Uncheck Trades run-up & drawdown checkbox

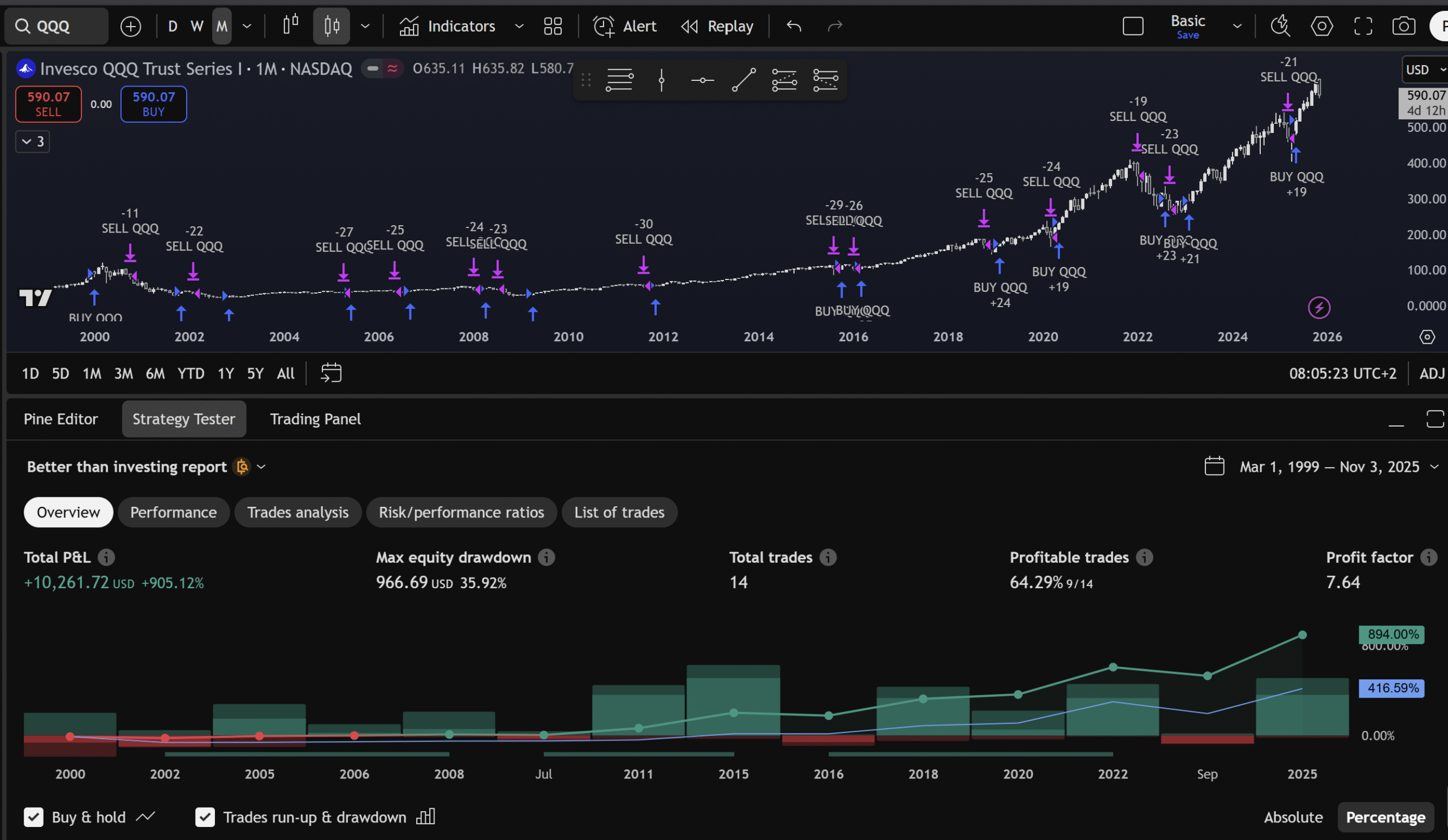pyautogui.click(x=205, y=817)
